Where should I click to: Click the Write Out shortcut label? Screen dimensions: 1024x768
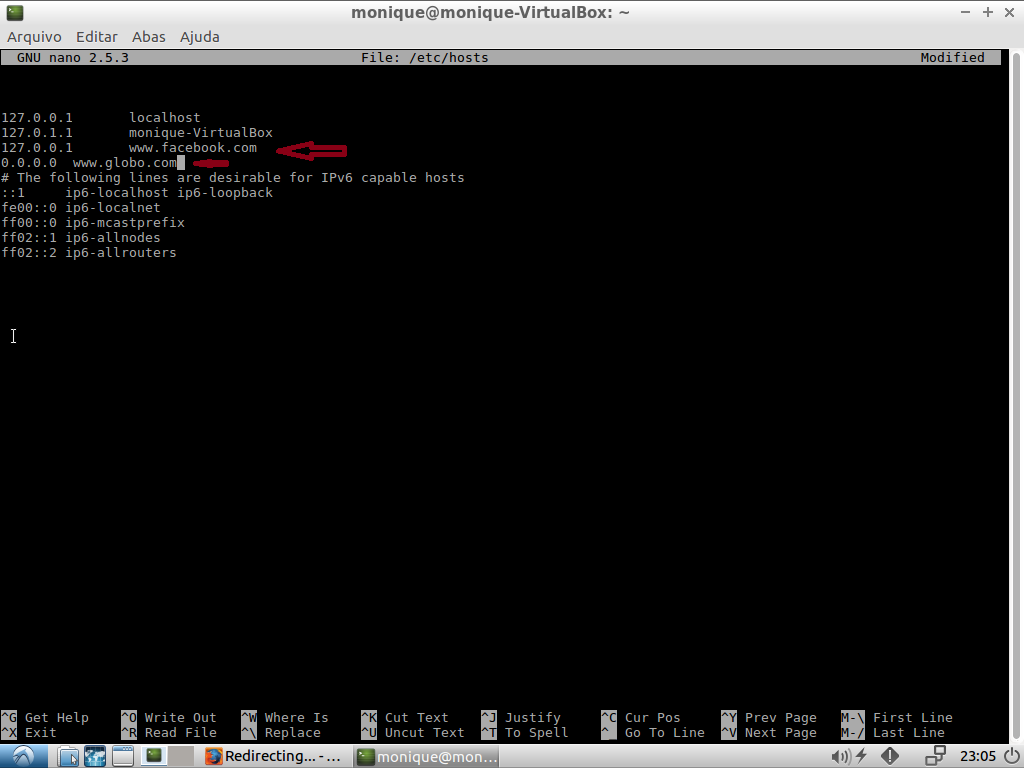[180, 718]
